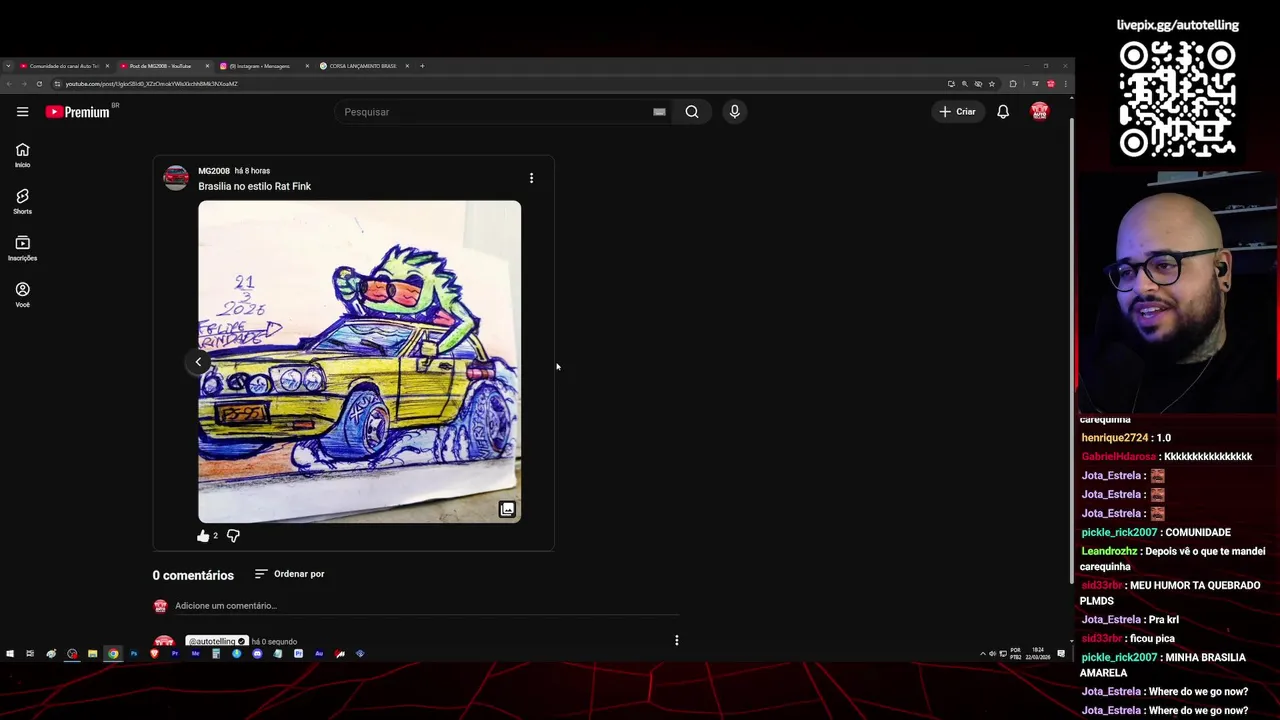Open a new browser tab
1280x720 pixels.
pyautogui.click(x=422, y=66)
